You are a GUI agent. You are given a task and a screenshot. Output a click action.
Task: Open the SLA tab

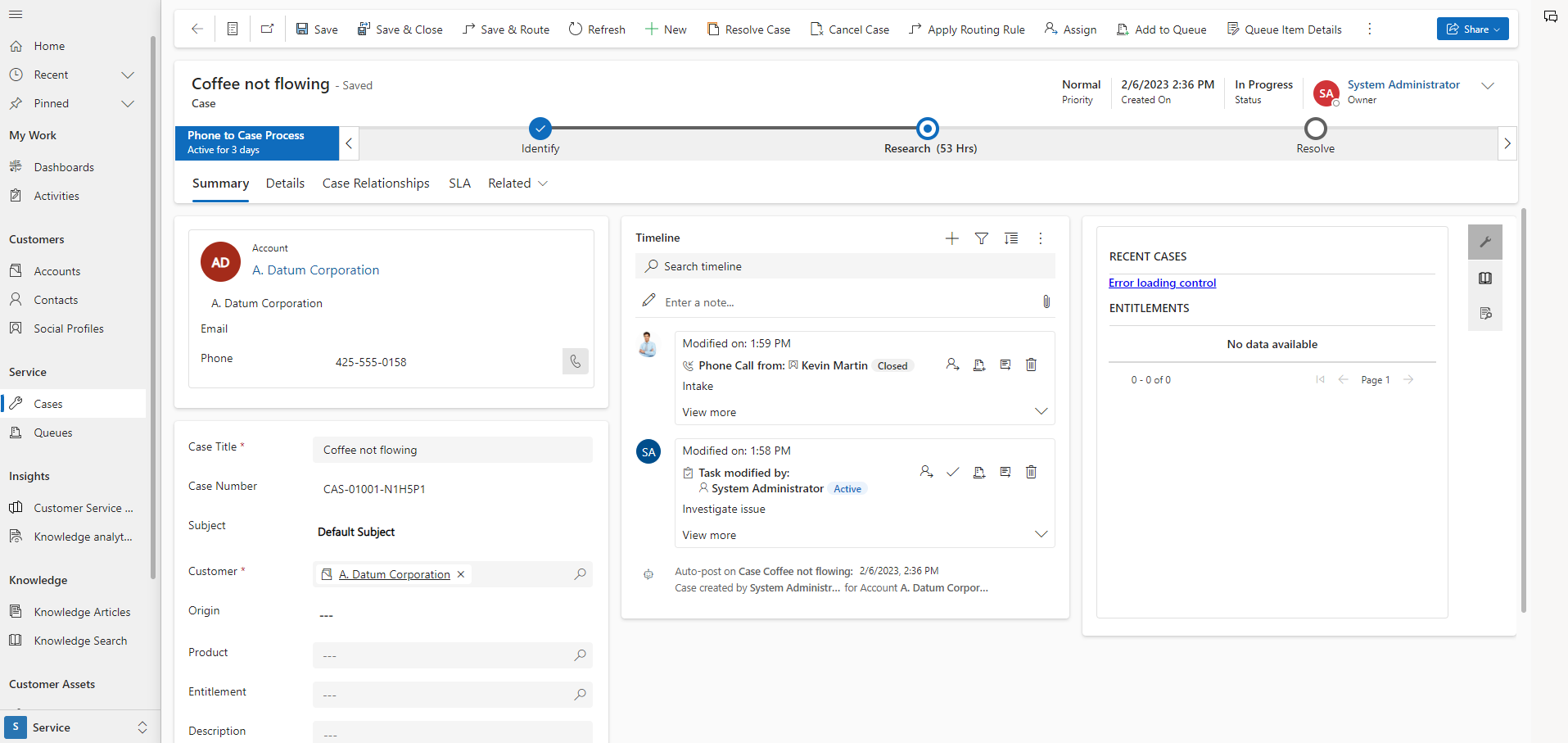coord(459,183)
